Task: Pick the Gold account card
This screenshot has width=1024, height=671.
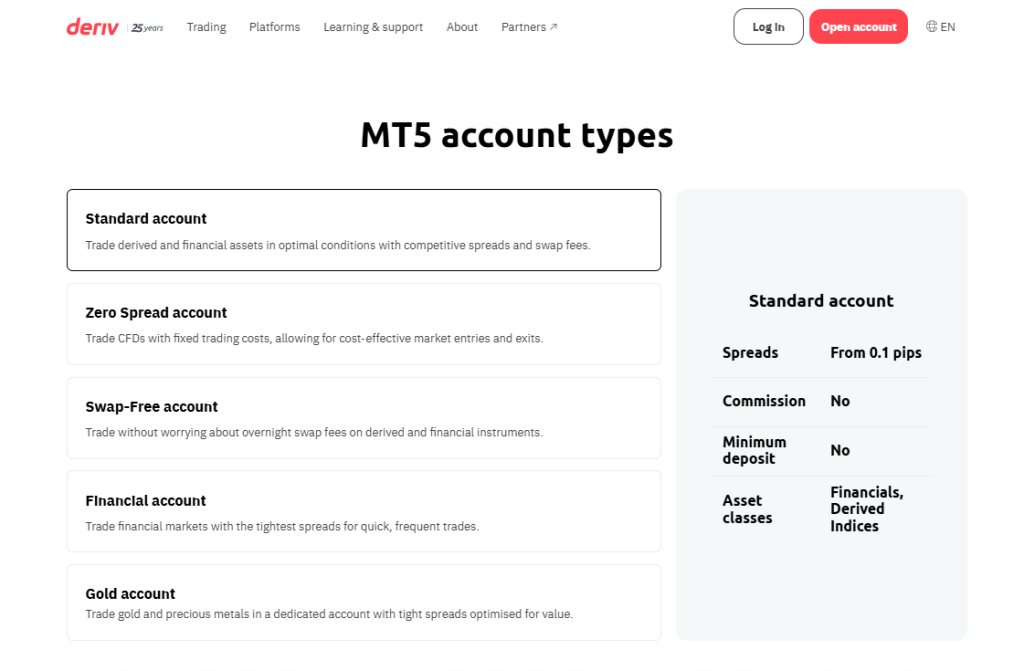Action: [x=363, y=603]
